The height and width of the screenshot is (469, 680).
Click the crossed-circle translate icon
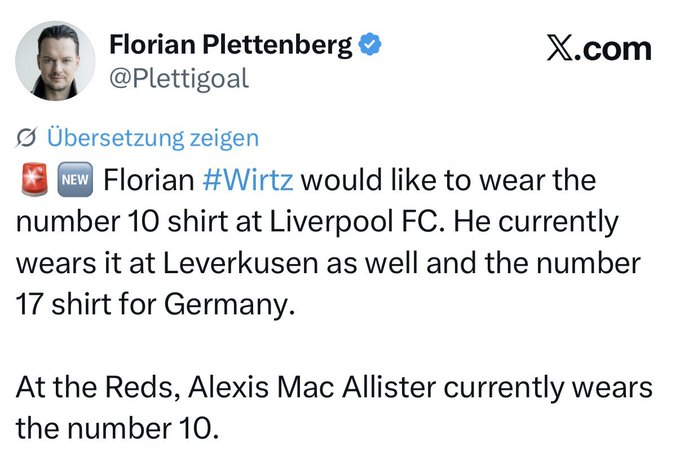(26, 138)
